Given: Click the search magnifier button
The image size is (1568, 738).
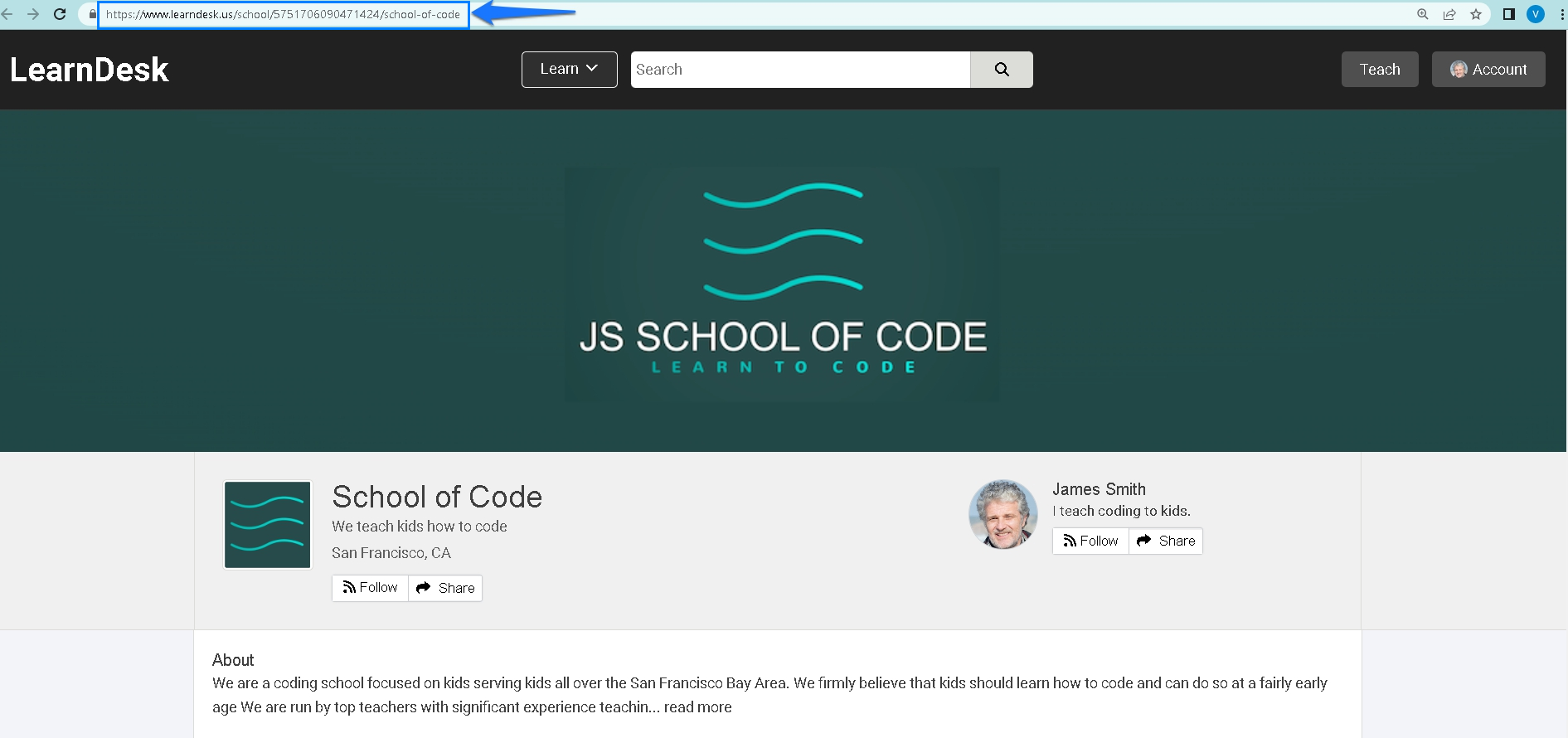Looking at the screenshot, I should point(1002,70).
